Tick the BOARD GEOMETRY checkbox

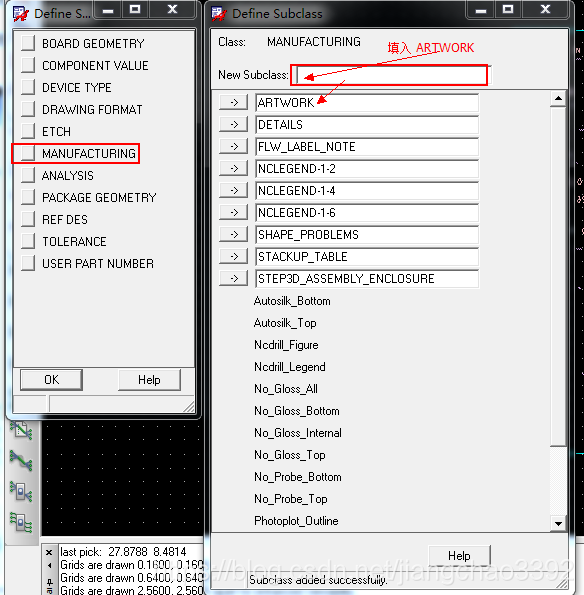[28, 43]
